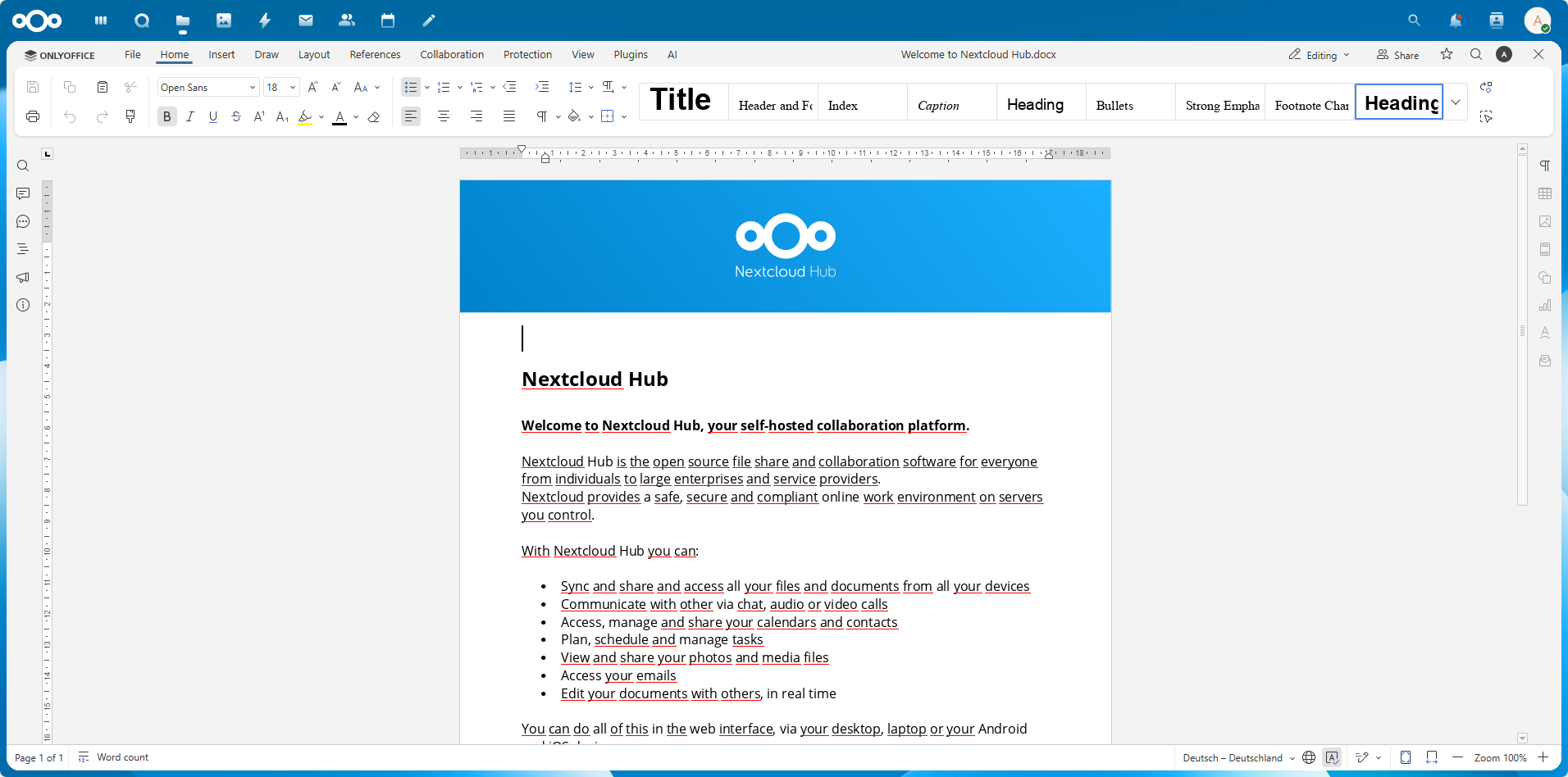This screenshot has height=777, width=1568.
Task: Open the Insert tab
Action: pos(221,55)
